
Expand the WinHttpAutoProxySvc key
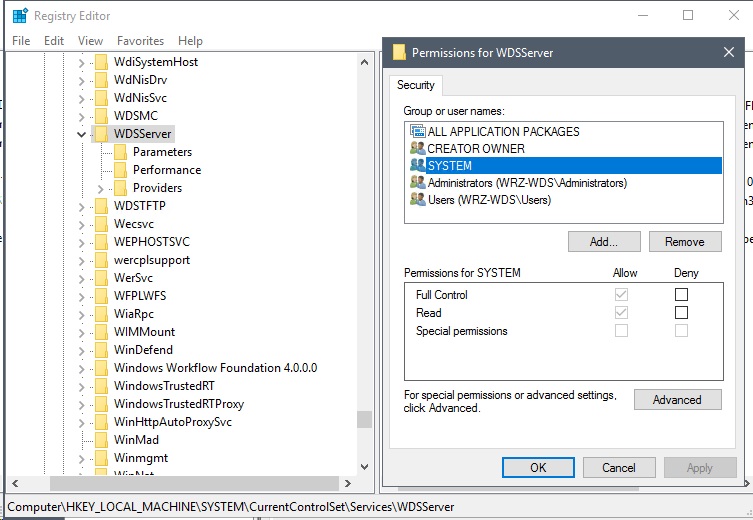[x=81, y=423]
